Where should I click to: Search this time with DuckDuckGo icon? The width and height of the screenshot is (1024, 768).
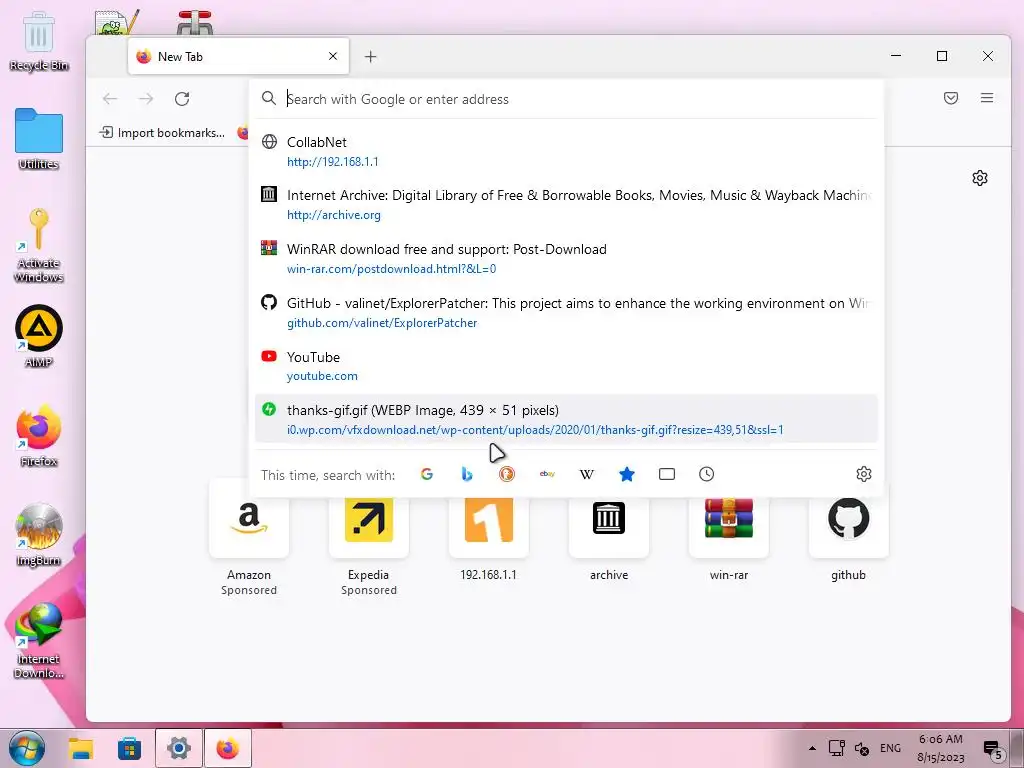point(507,474)
